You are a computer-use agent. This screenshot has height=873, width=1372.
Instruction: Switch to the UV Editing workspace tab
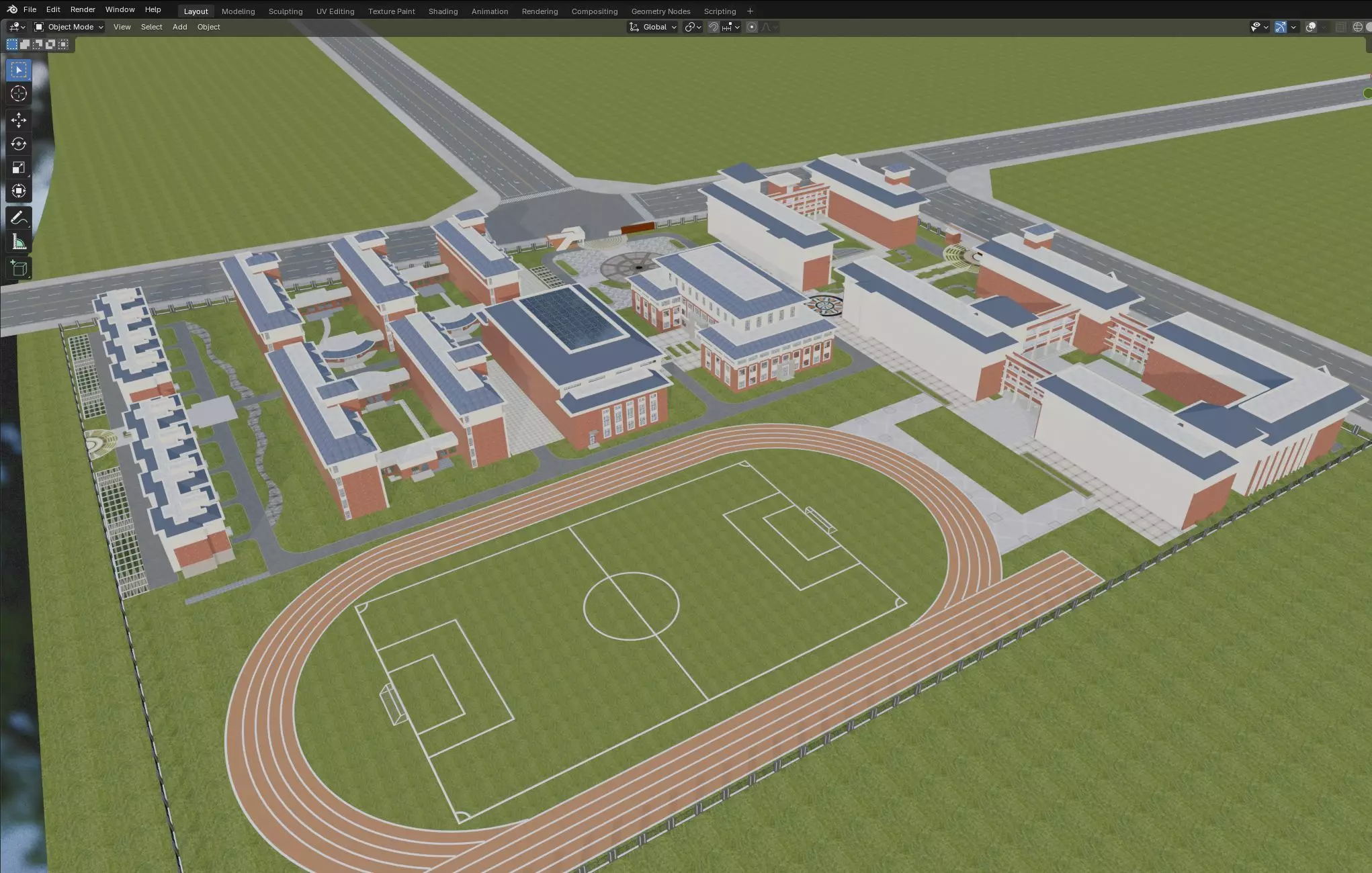pos(335,11)
